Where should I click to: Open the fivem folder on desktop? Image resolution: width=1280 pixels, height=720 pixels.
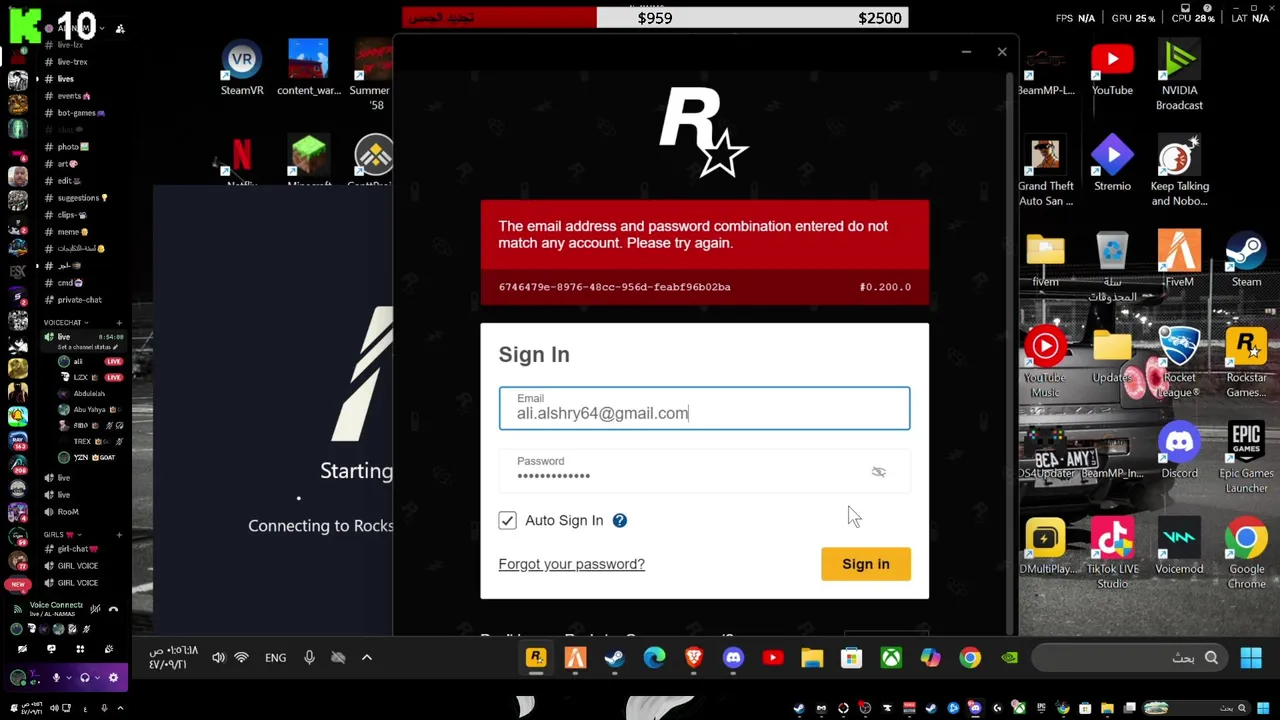pos(1045,260)
